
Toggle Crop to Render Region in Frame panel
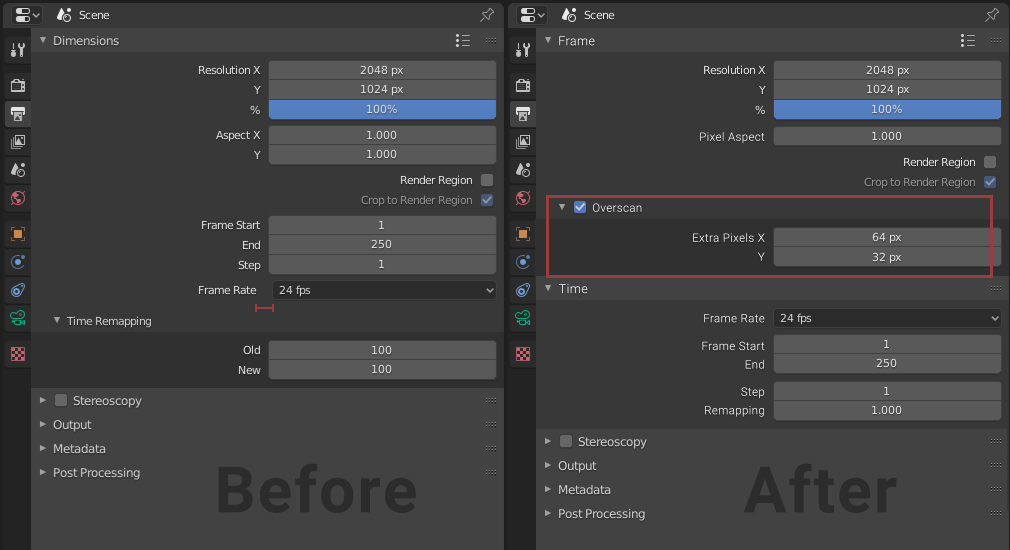click(x=991, y=182)
